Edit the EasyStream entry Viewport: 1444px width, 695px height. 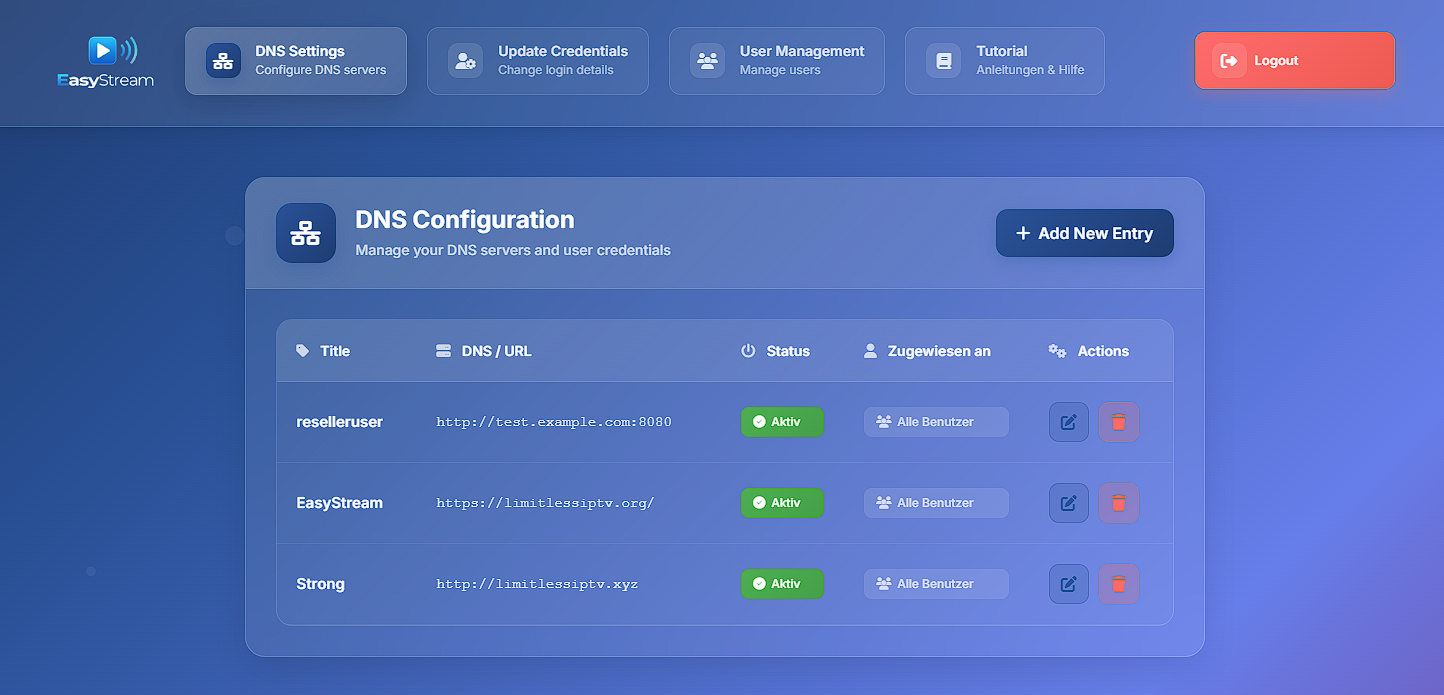tap(1069, 503)
